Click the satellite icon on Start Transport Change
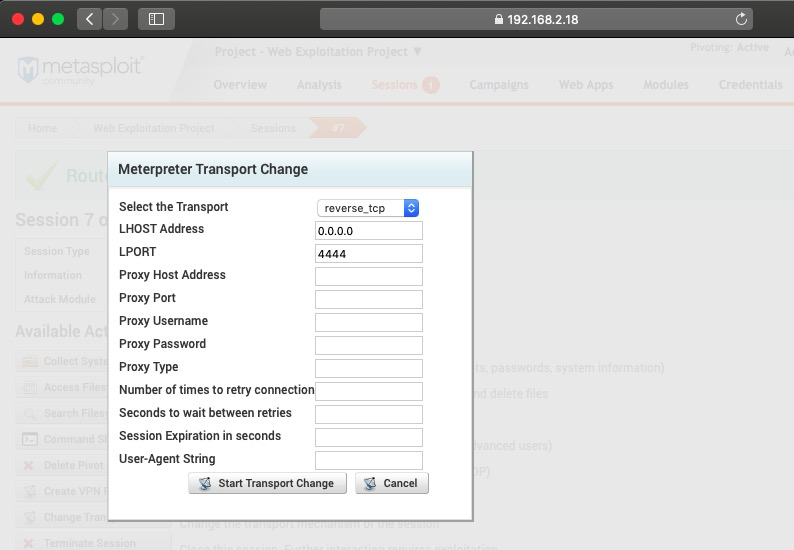Viewport: 794px width, 550px height. point(205,484)
